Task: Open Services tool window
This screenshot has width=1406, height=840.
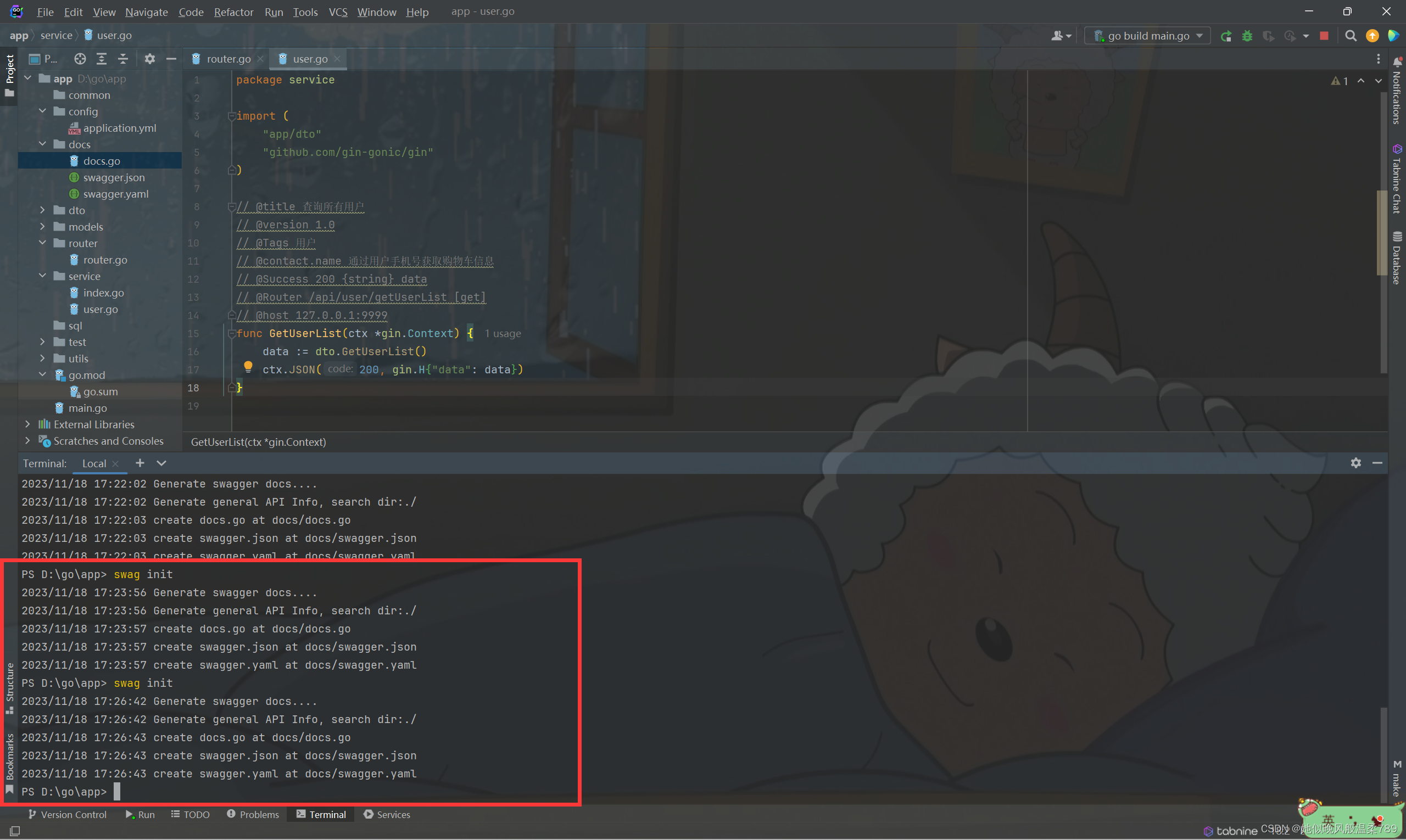Action: coord(387,815)
